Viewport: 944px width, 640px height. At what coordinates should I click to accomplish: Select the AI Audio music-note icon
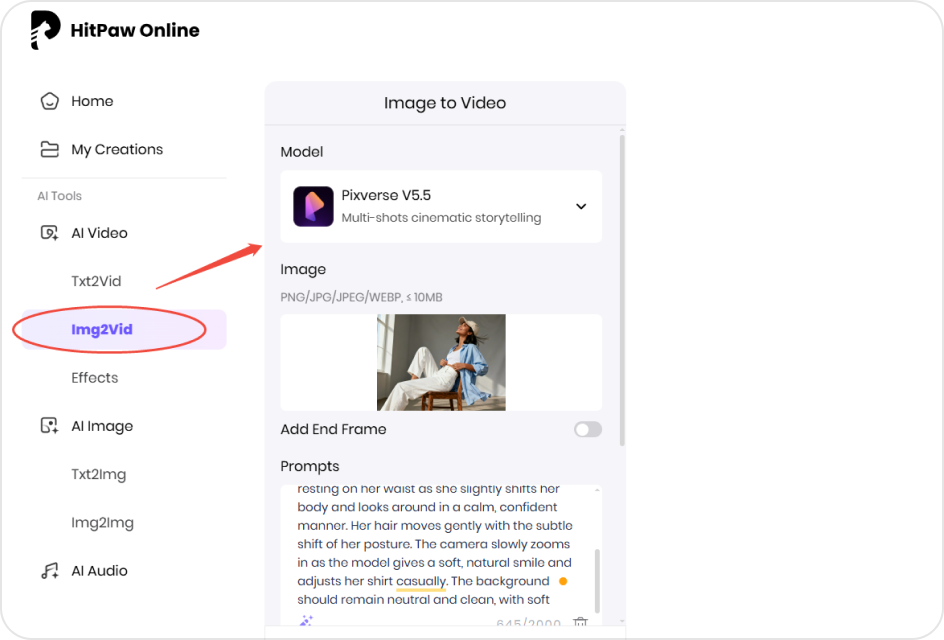(48, 570)
